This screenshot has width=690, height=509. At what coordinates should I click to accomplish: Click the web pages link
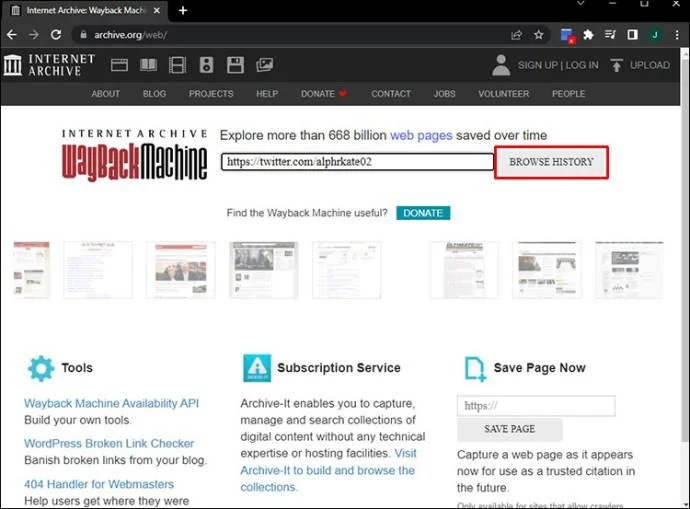[421, 135]
